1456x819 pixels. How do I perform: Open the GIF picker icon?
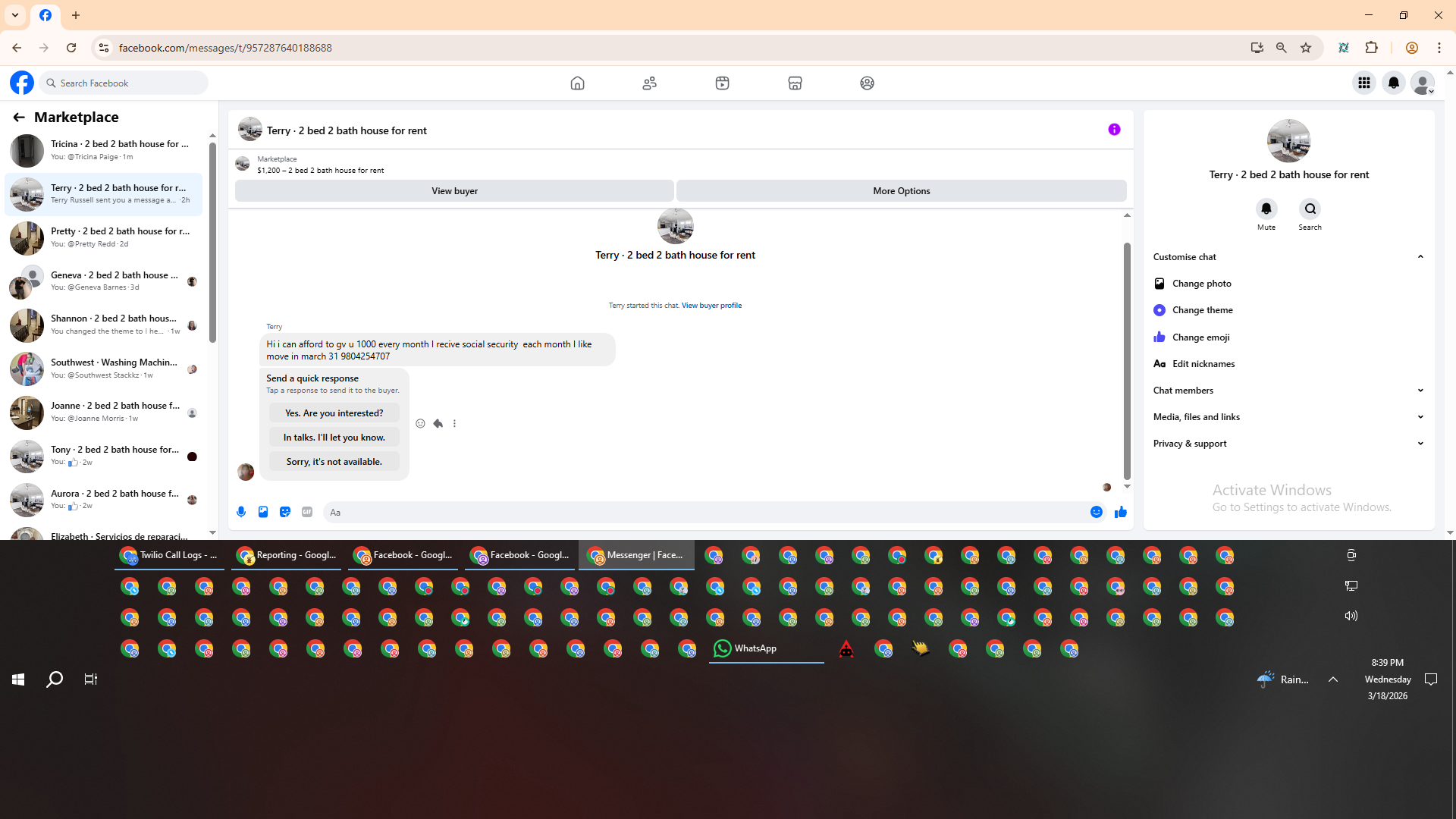click(x=307, y=512)
